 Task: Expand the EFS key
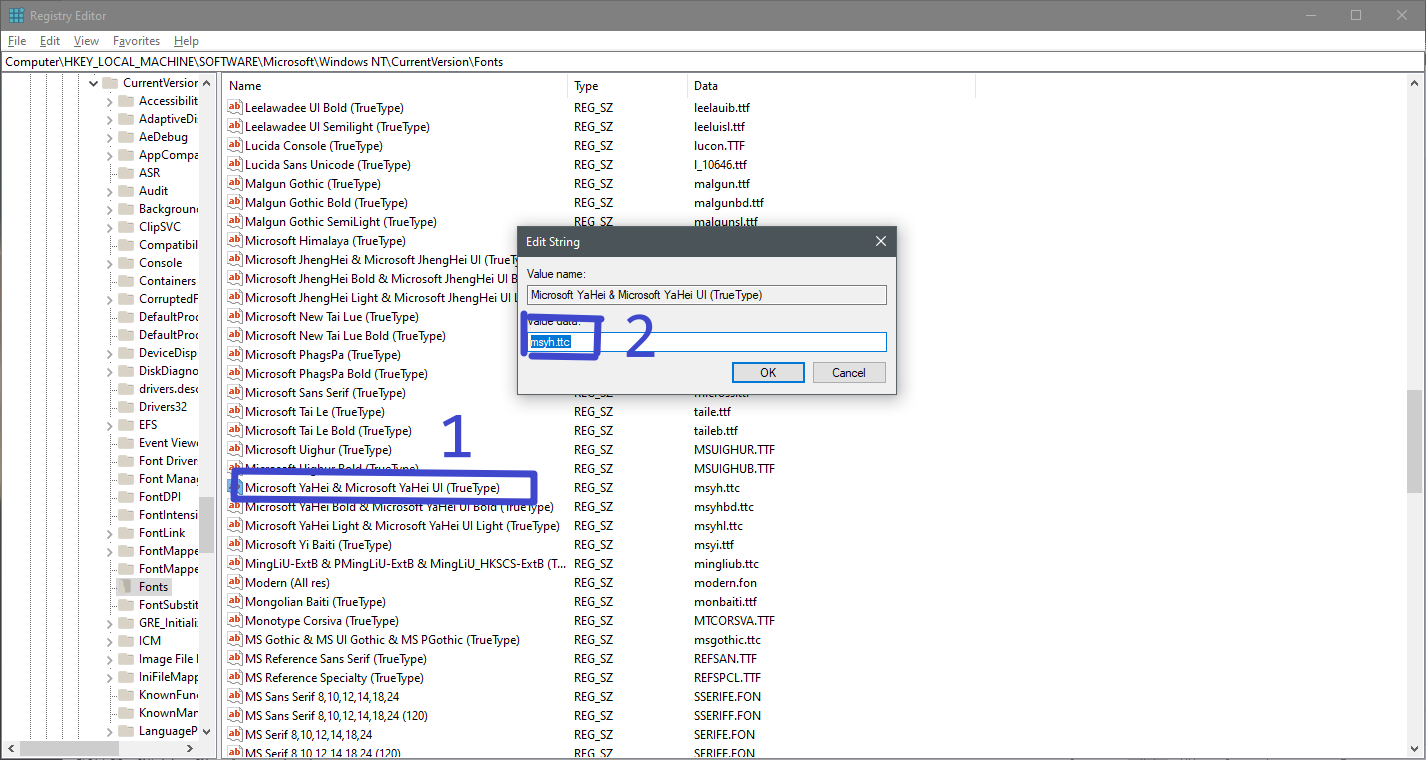click(110, 425)
